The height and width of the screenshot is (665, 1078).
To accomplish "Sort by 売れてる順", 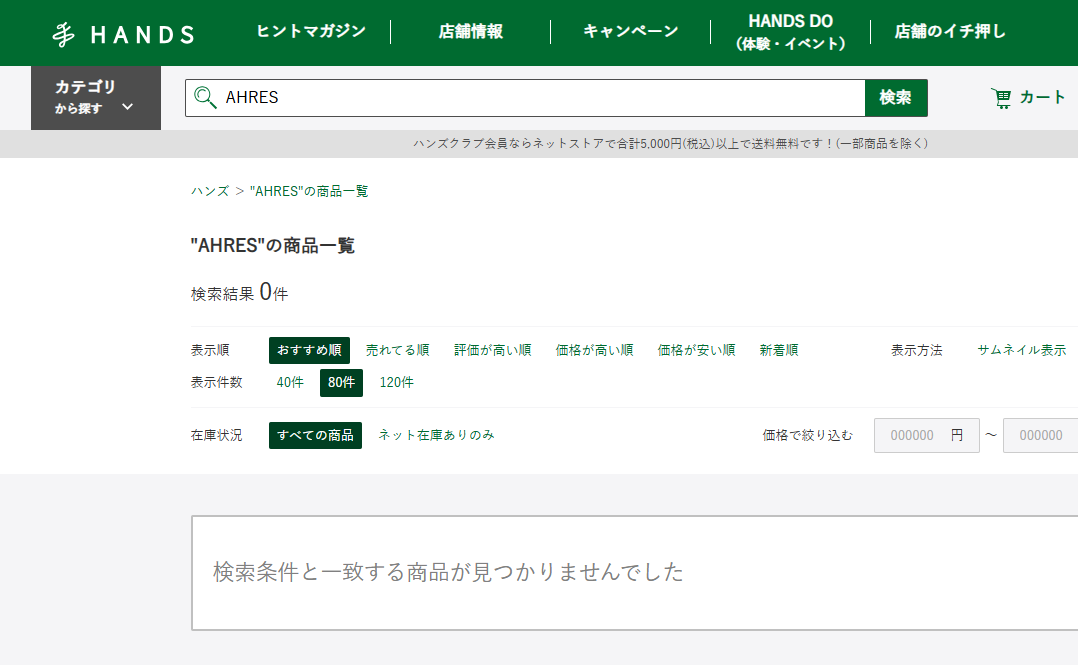I will point(397,350).
